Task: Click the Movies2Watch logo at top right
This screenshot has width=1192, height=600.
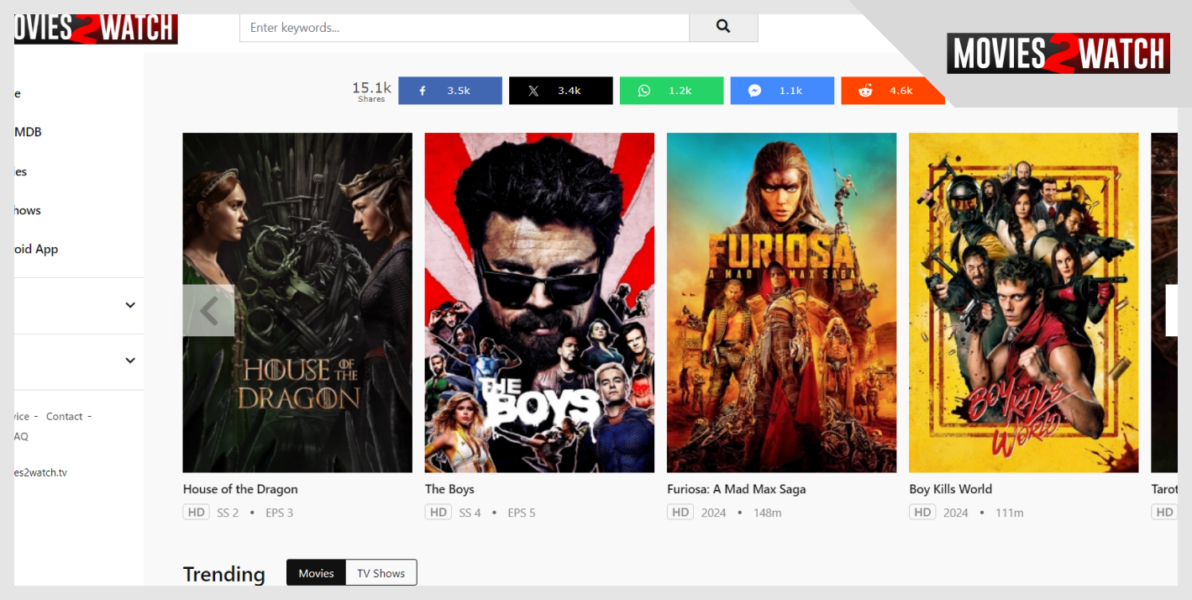Action: point(1057,54)
